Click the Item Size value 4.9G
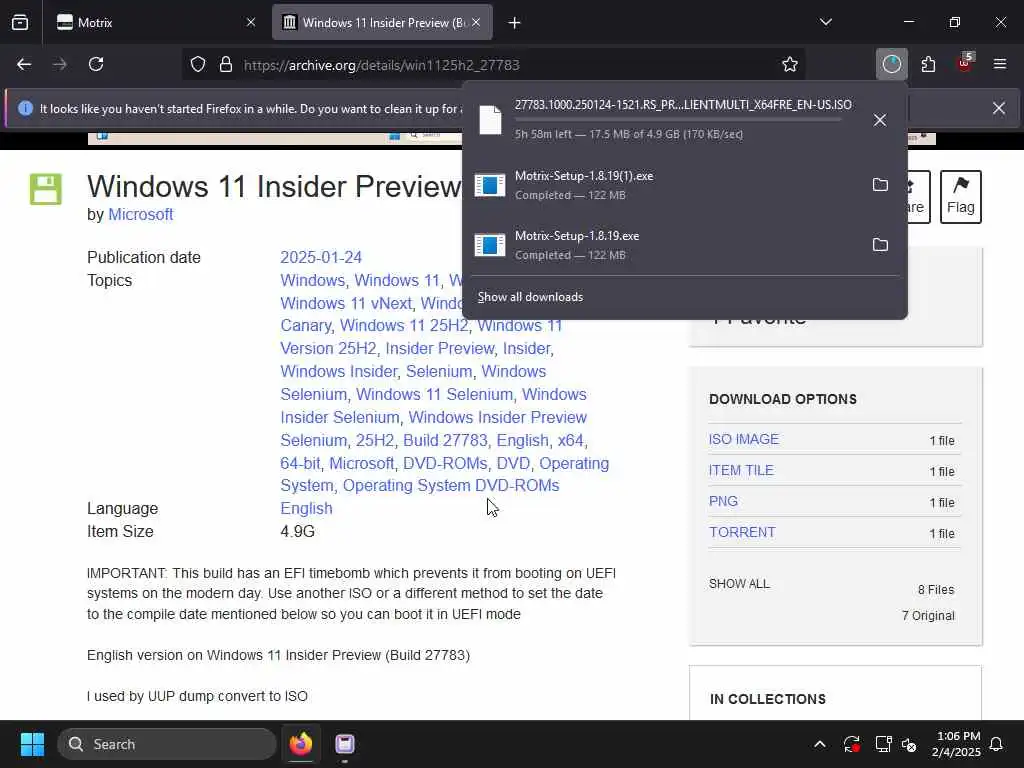Viewport: 1024px width, 768px height. [x=298, y=532]
